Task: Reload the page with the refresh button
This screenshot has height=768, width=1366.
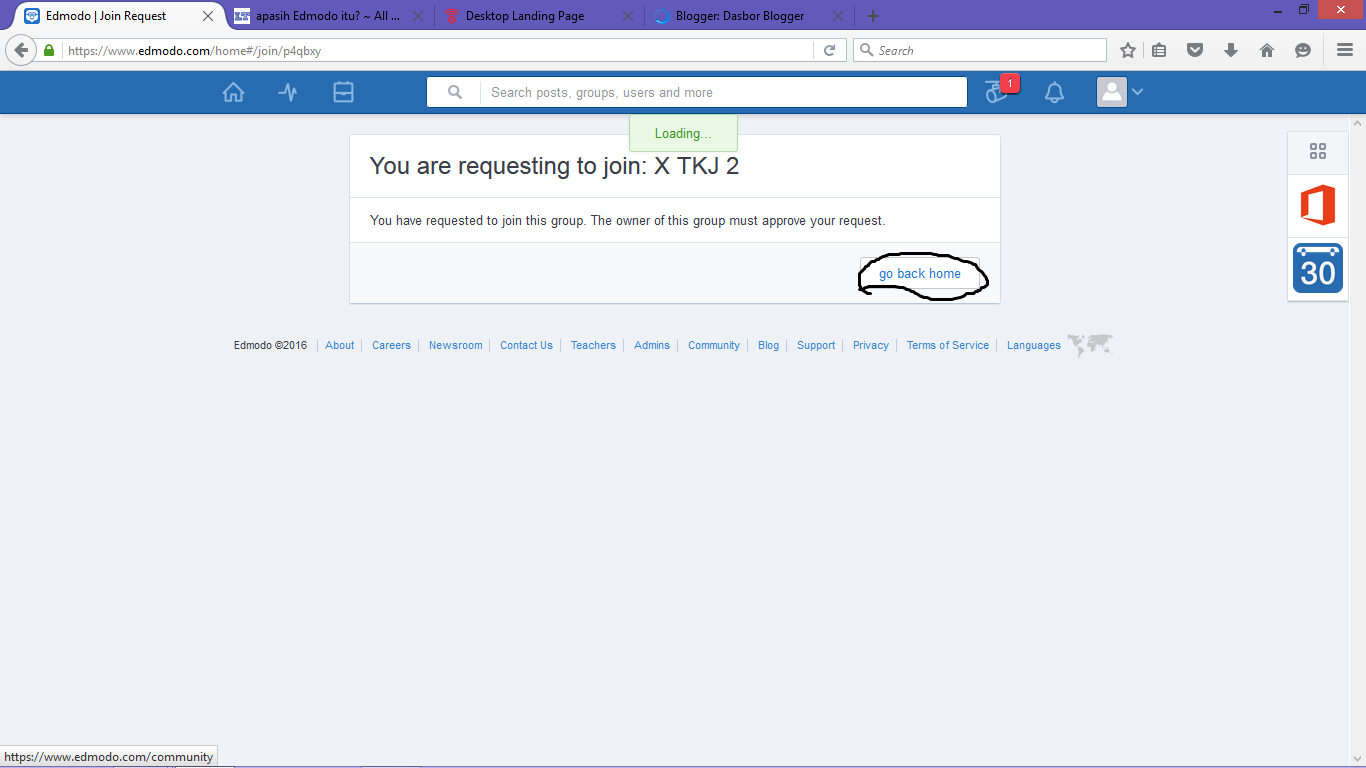Action: 829,50
